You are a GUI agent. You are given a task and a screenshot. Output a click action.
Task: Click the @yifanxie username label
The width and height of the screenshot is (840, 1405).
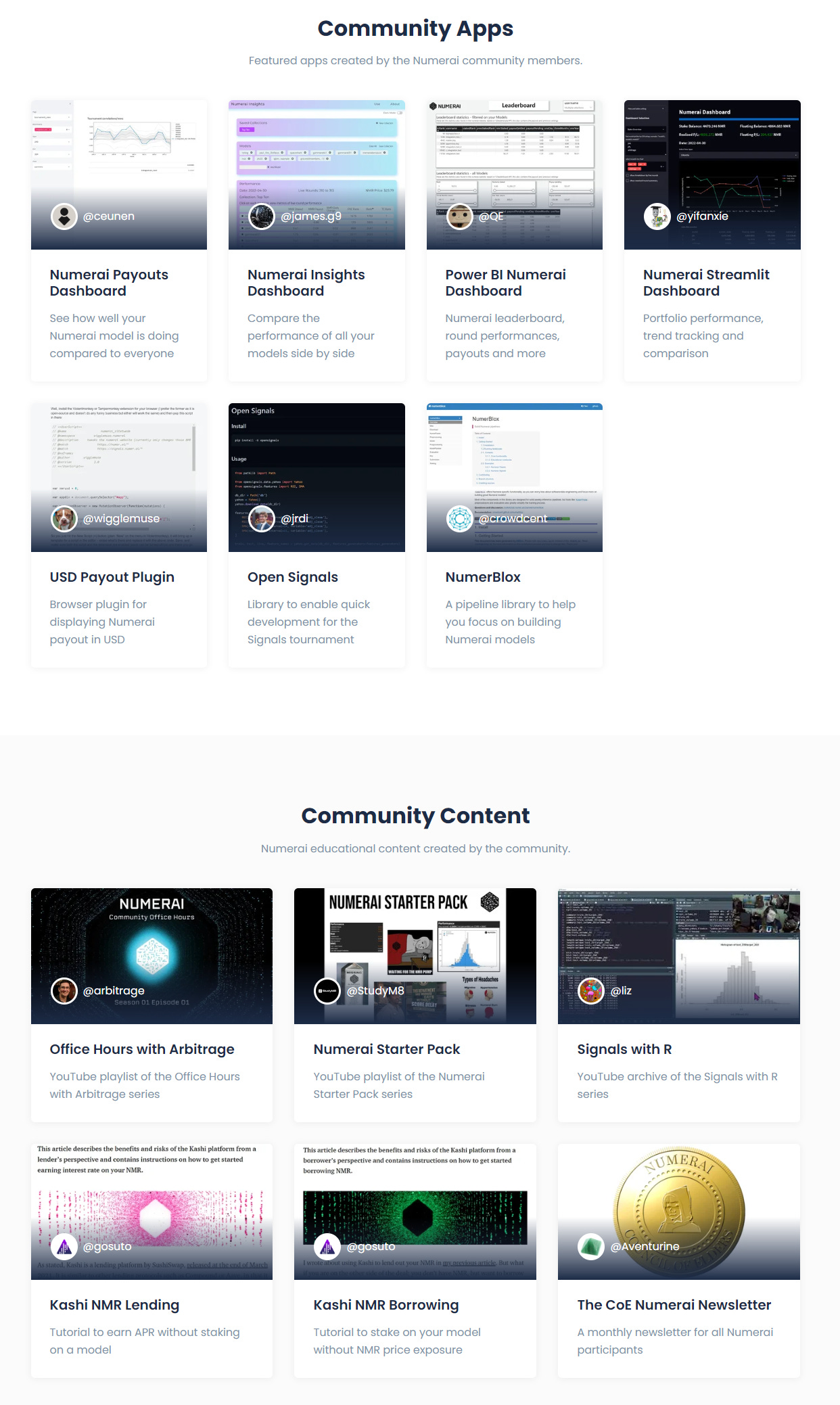pyautogui.click(x=703, y=216)
